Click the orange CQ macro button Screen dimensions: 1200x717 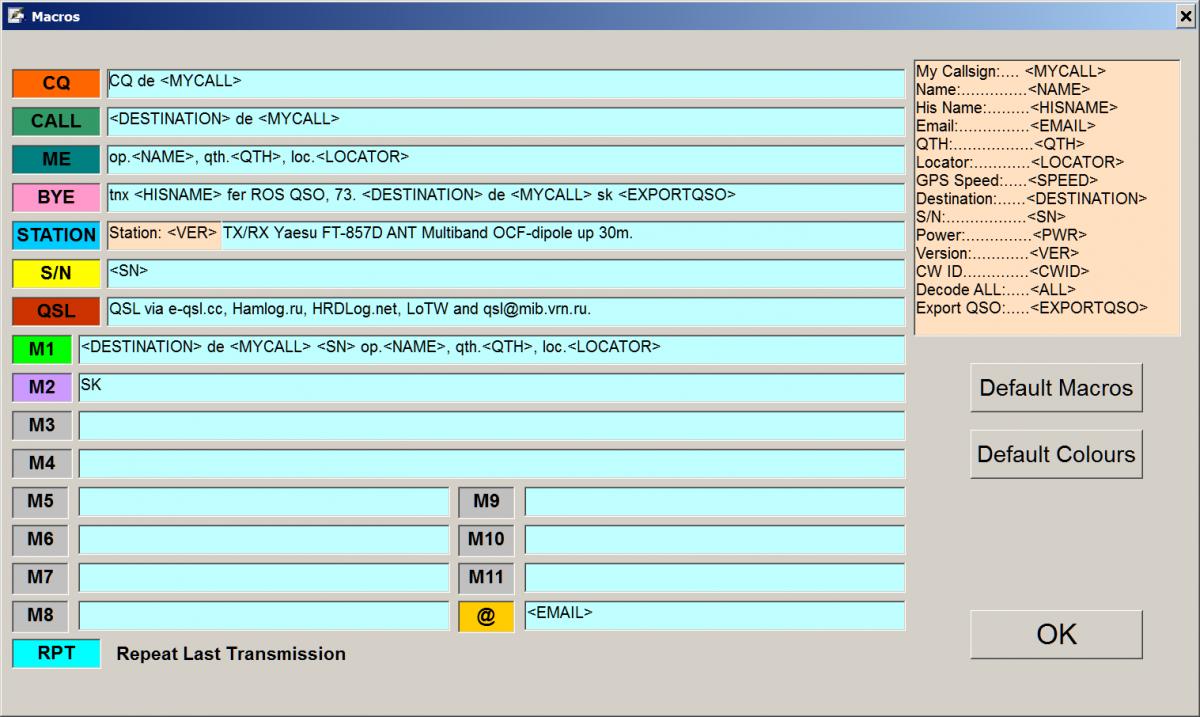coord(56,84)
